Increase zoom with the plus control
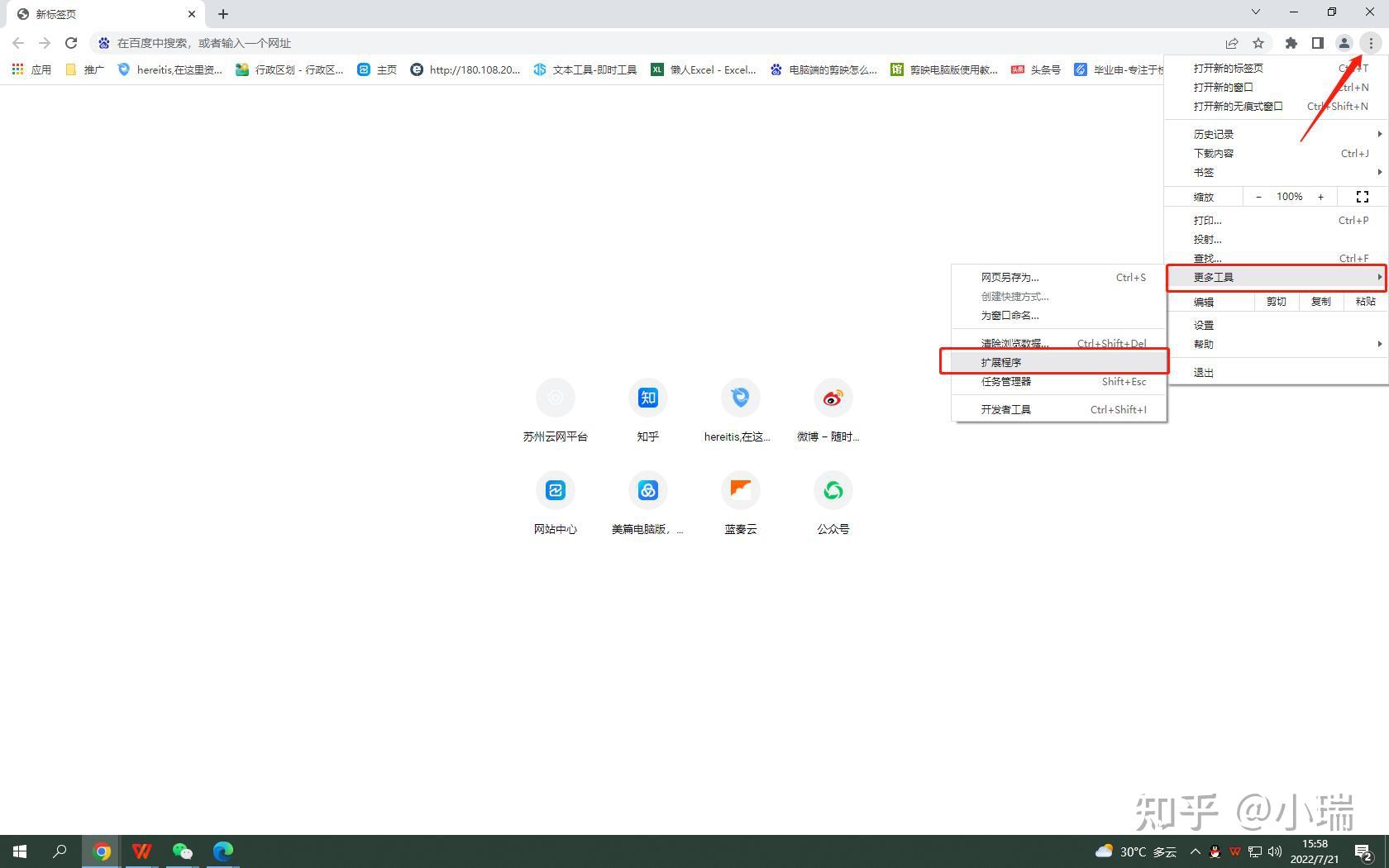1389x868 pixels. click(1320, 196)
